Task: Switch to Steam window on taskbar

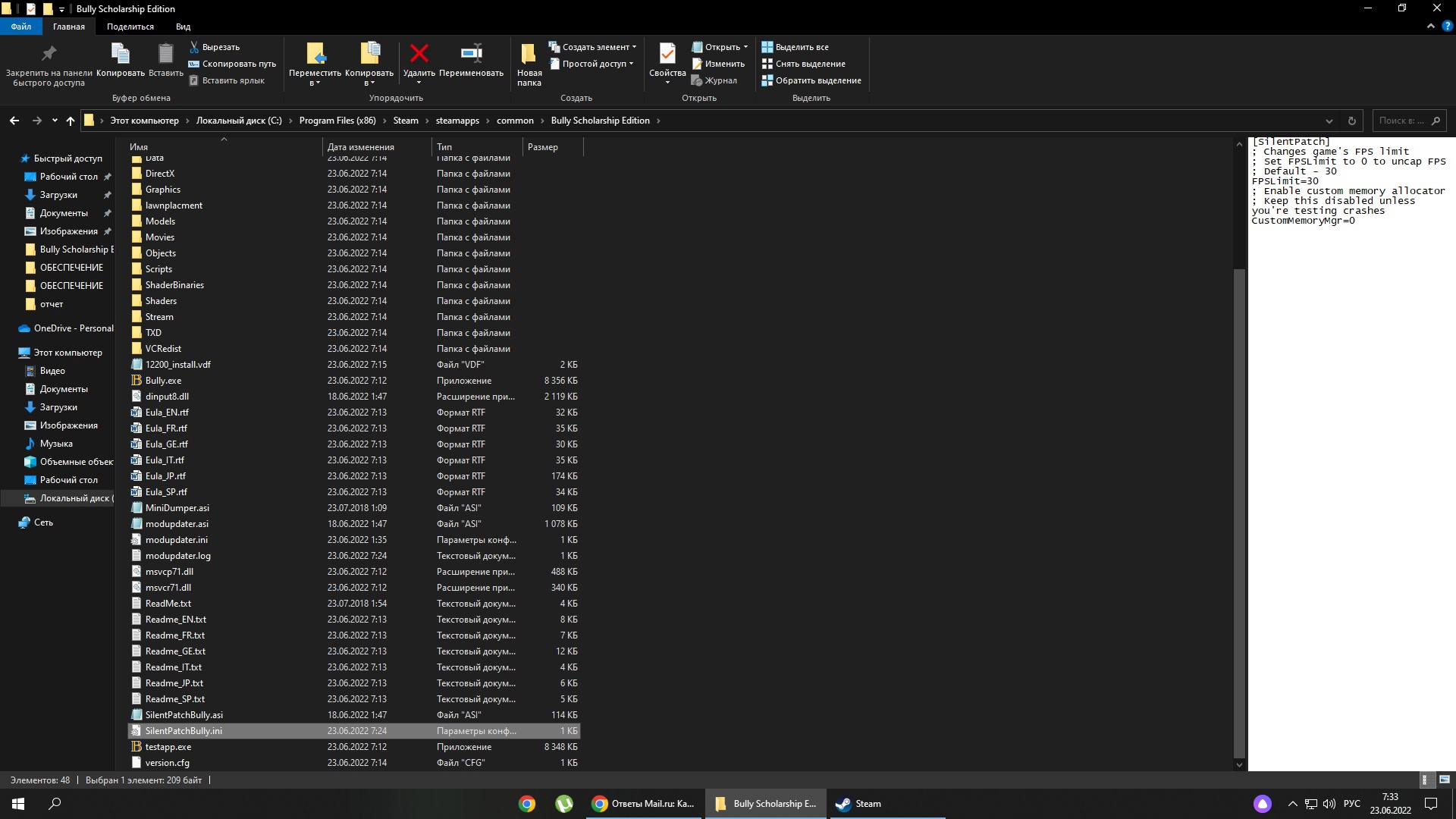Action: coord(886,804)
